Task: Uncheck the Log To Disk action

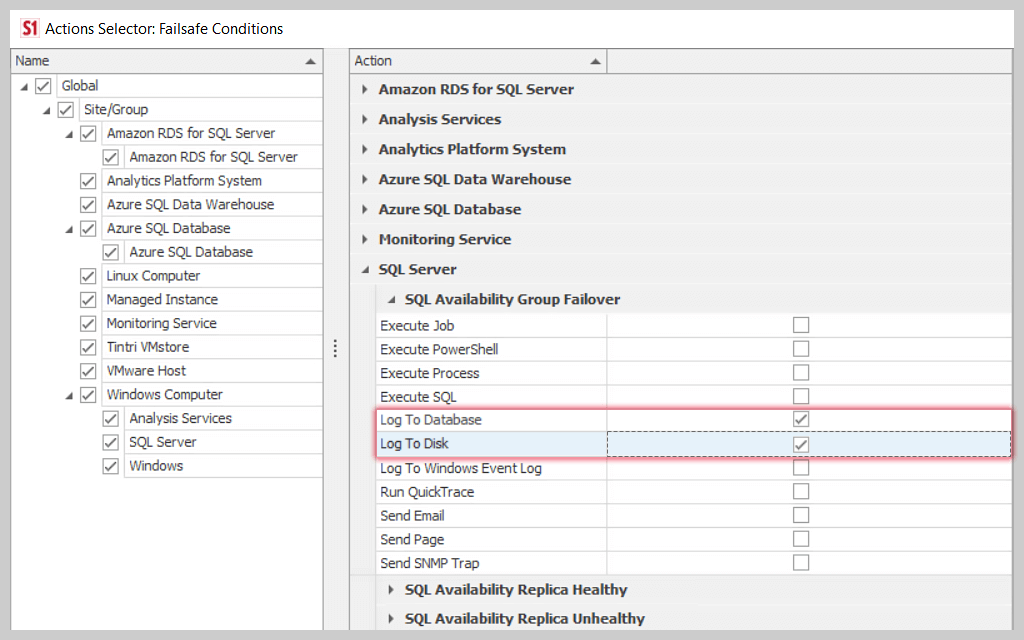Action: point(800,443)
